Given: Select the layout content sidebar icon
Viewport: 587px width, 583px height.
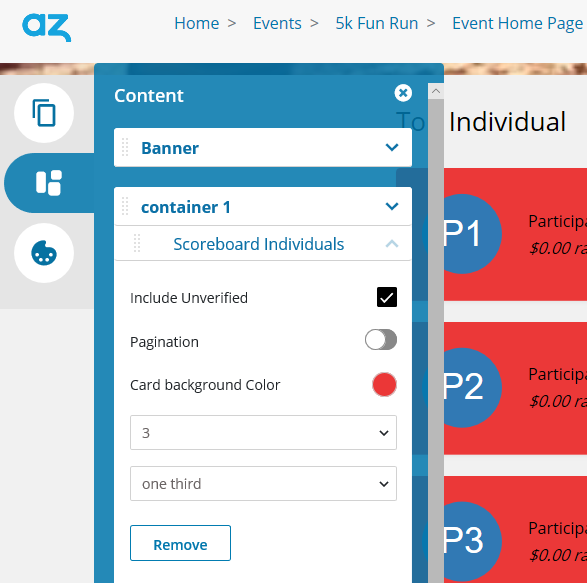Looking at the screenshot, I should [x=49, y=183].
